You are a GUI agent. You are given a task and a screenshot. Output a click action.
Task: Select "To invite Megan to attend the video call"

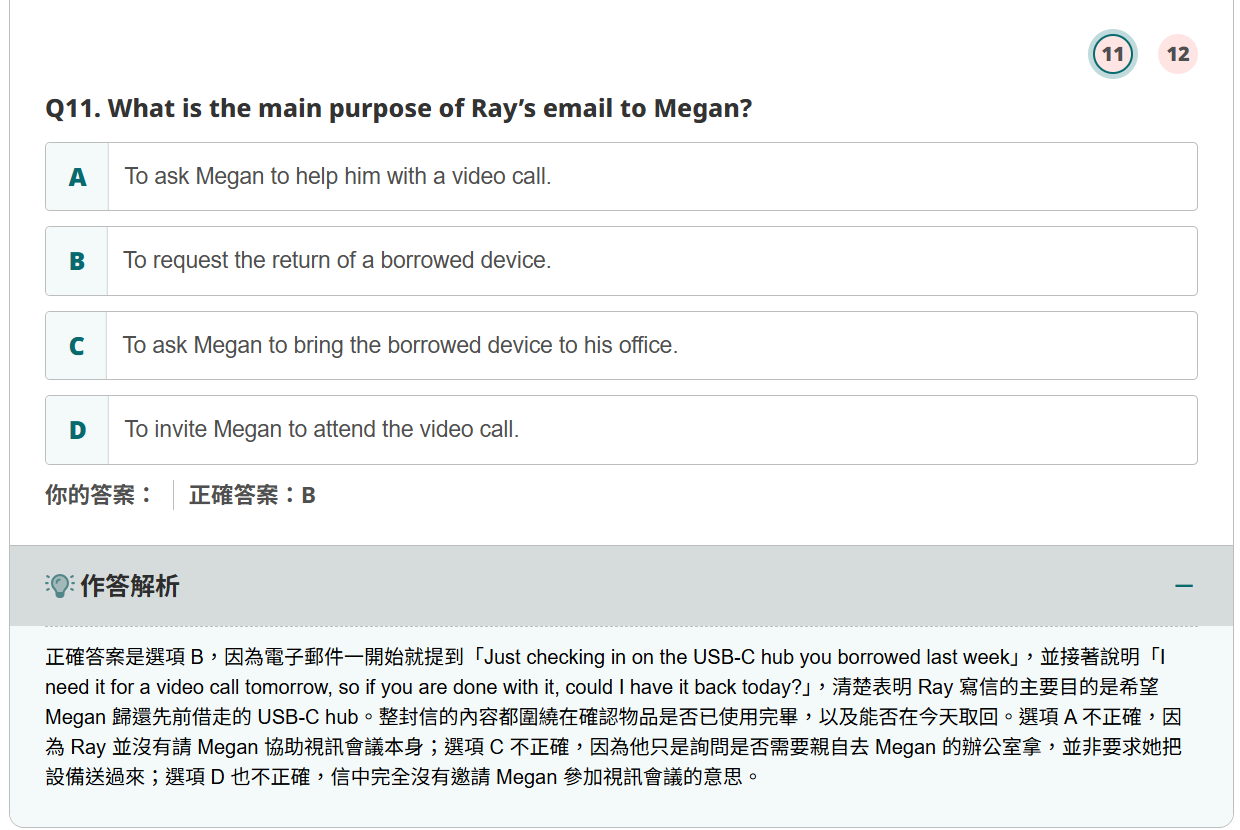pyautogui.click(x=322, y=430)
